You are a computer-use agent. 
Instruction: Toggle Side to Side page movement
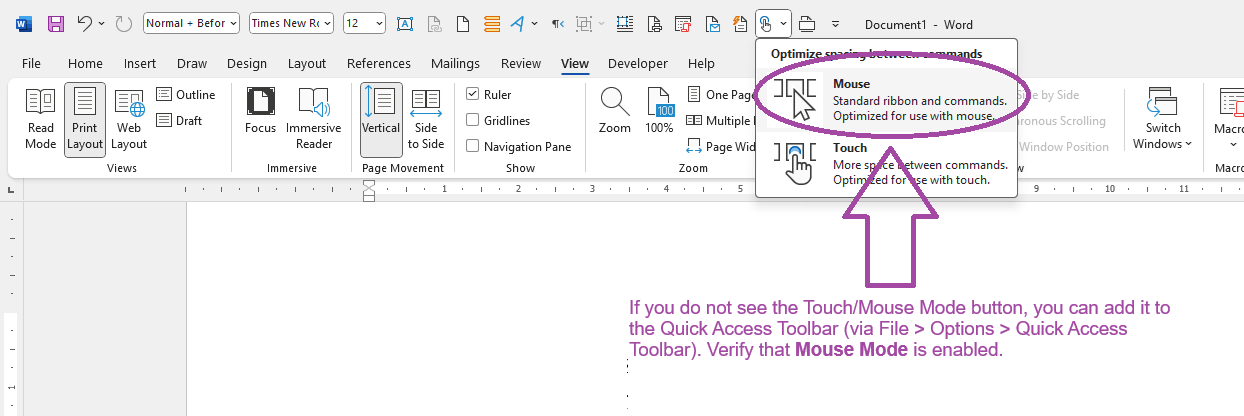coord(426,119)
